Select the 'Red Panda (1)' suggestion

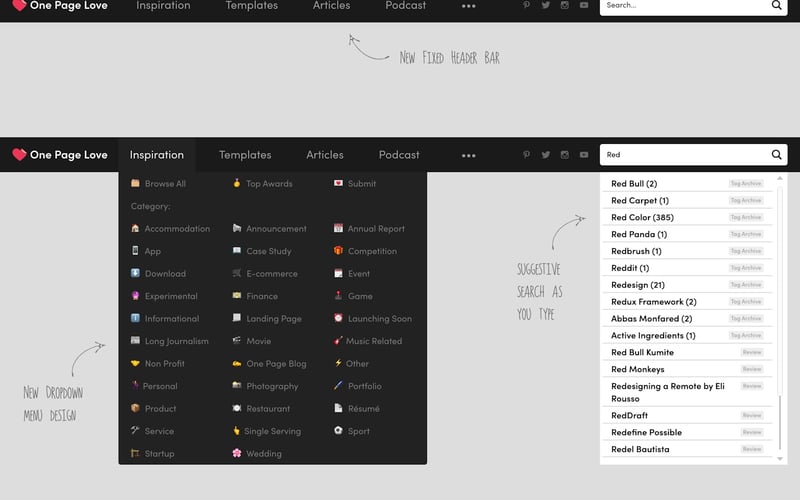pos(687,234)
